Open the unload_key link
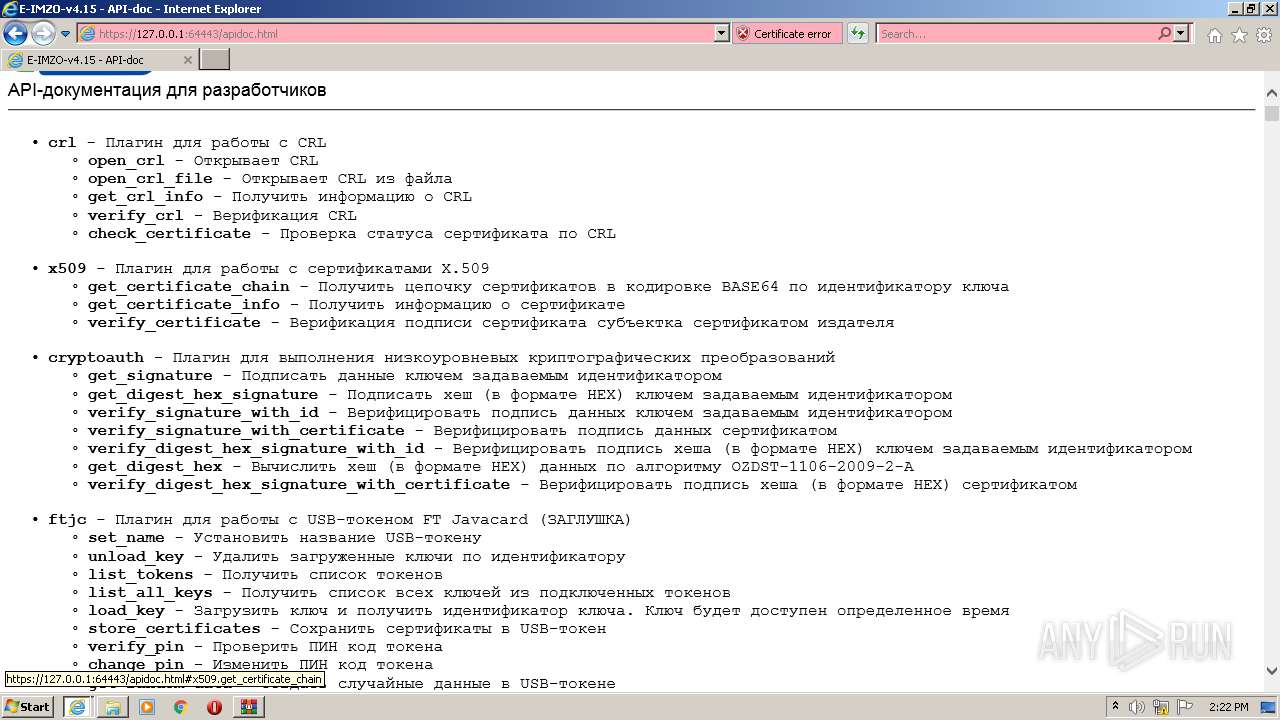The height and width of the screenshot is (720, 1280). click(136, 556)
